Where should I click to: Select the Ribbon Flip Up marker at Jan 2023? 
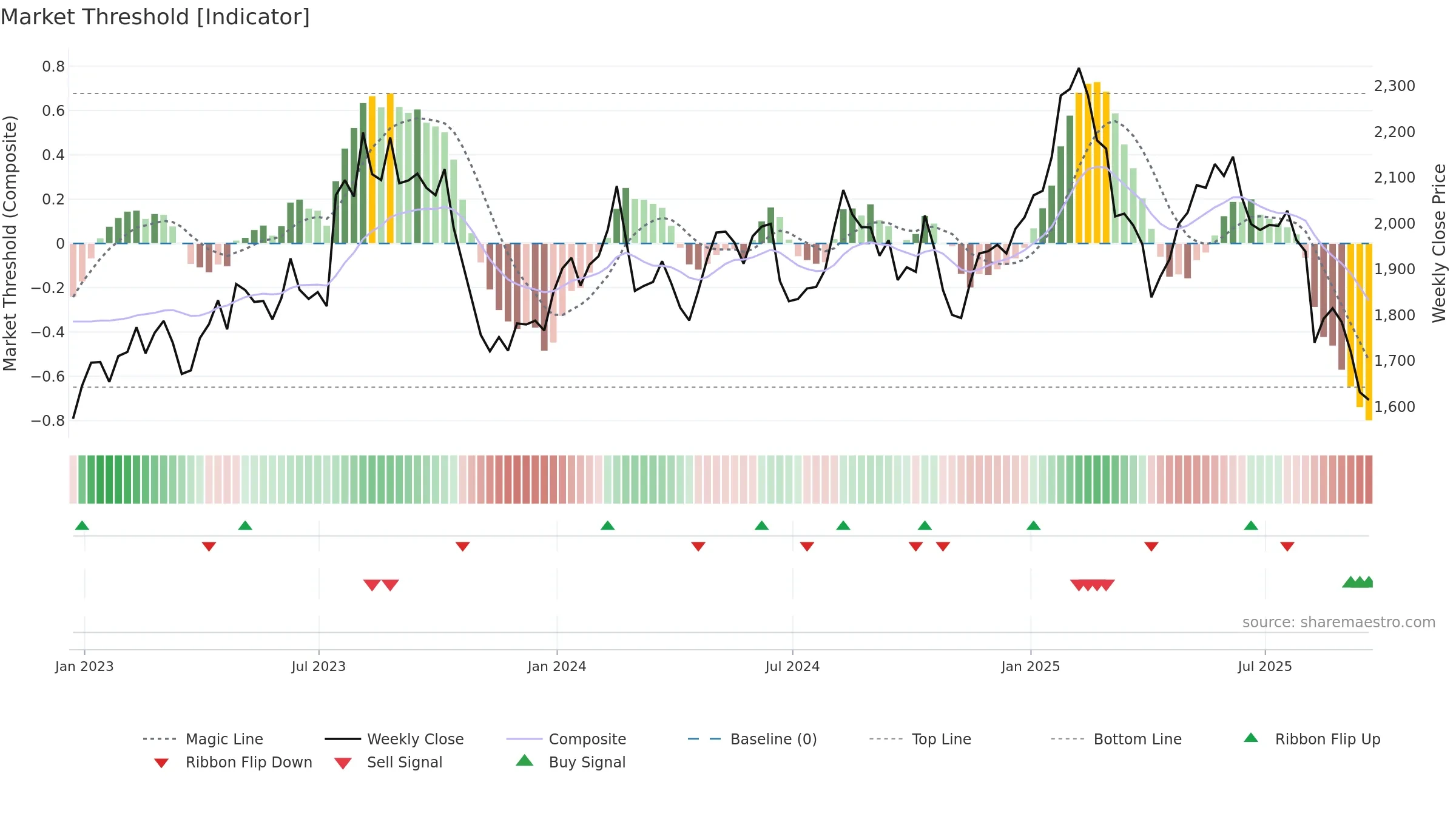82,525
